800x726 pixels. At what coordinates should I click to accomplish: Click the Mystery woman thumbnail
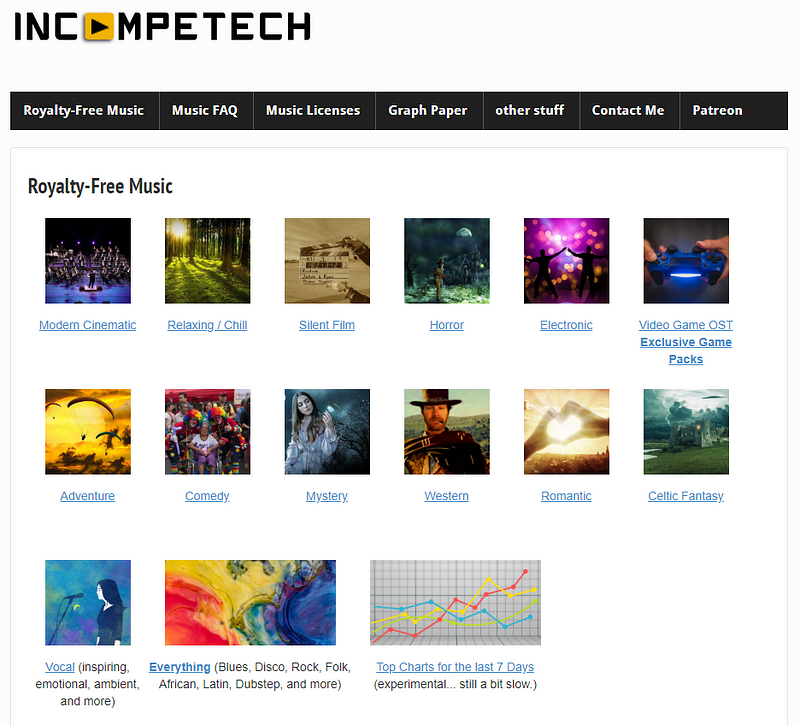(327, 432)
